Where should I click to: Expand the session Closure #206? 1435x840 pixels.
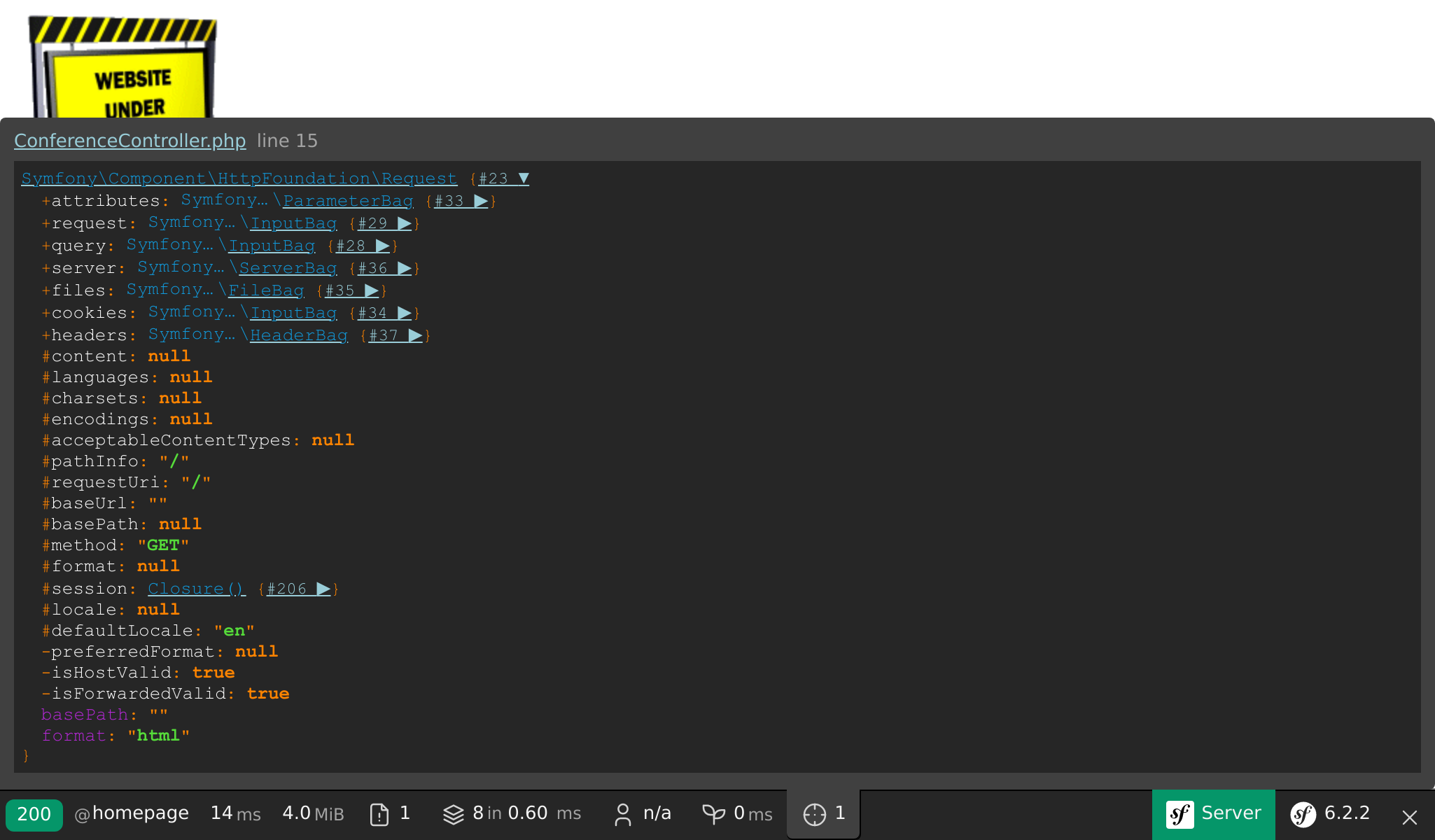click(x=323, y=589)
